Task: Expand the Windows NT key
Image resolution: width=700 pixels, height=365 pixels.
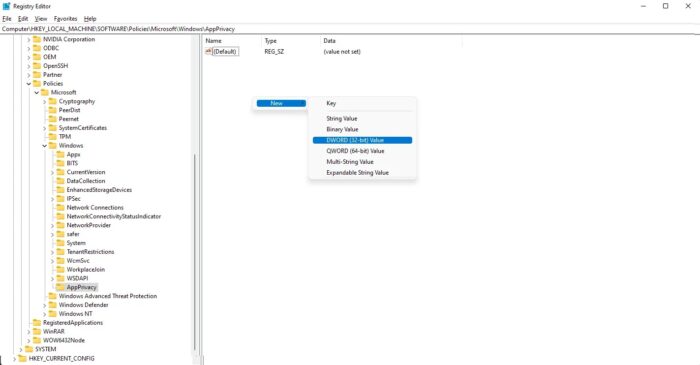Action: [x=45, y=314]
